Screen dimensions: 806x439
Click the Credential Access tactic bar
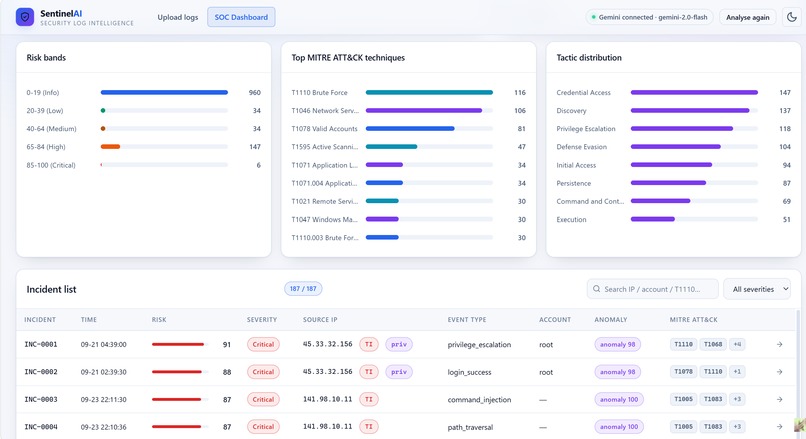coord(694,93)
